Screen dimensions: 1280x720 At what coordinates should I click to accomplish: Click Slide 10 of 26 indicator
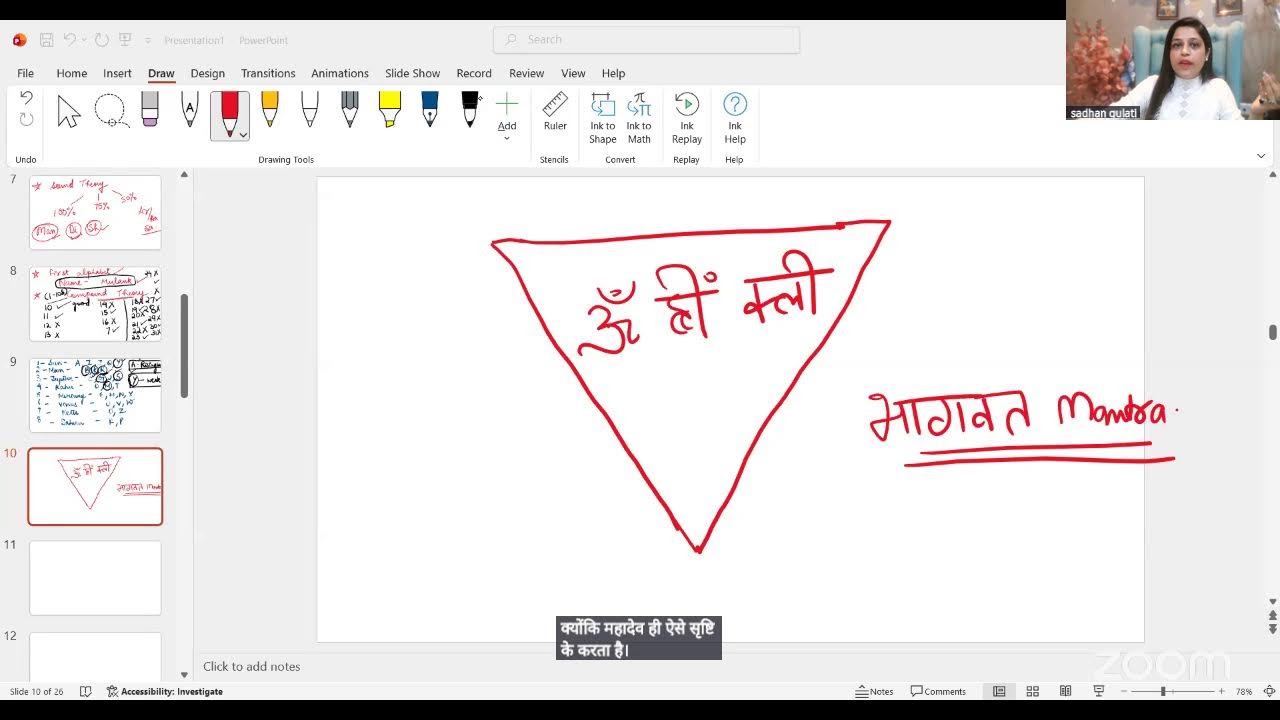(37, 691)
